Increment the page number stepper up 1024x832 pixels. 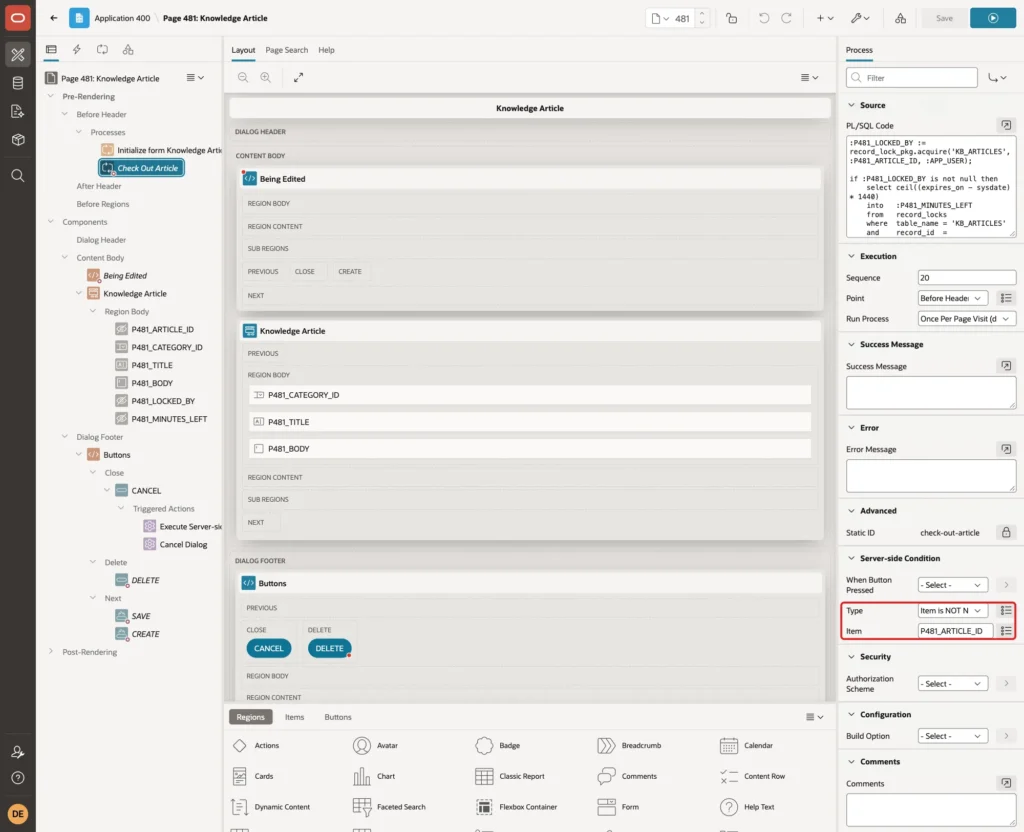[x=702, y=14]
